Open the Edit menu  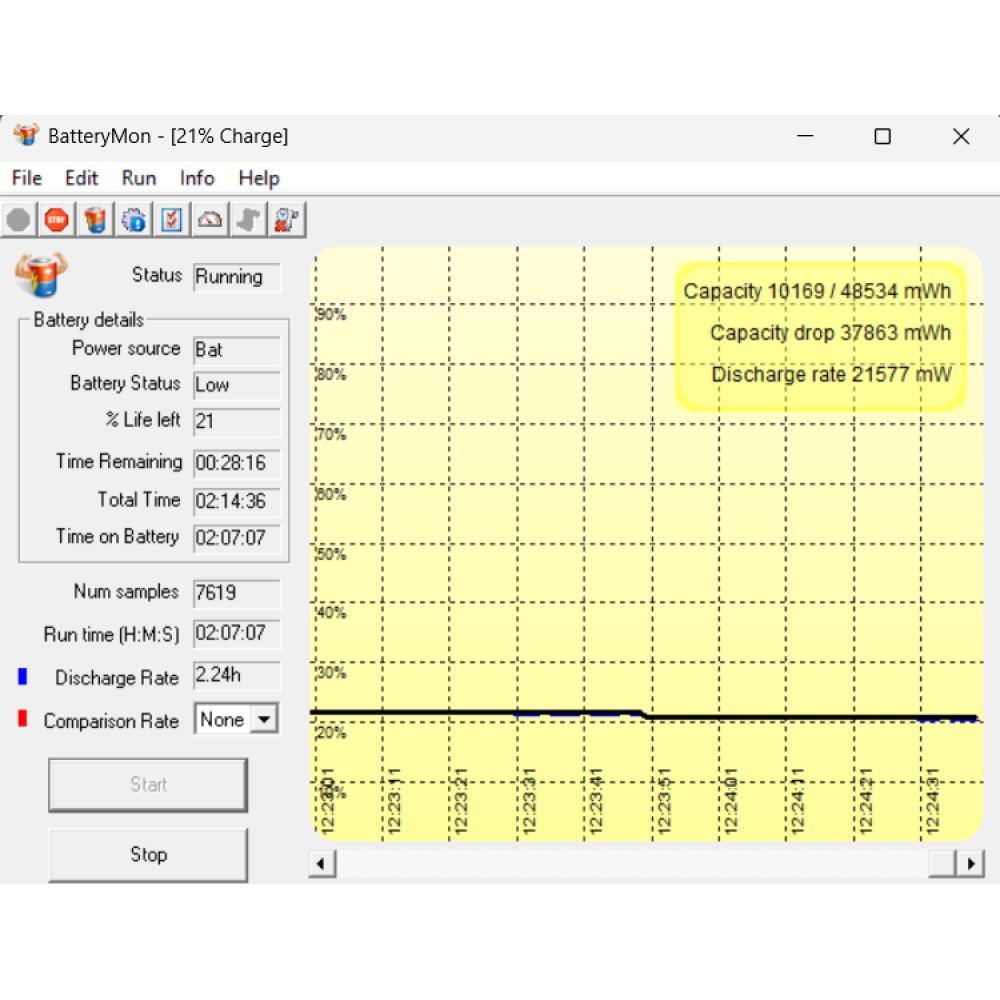click(x=81, y=178)
